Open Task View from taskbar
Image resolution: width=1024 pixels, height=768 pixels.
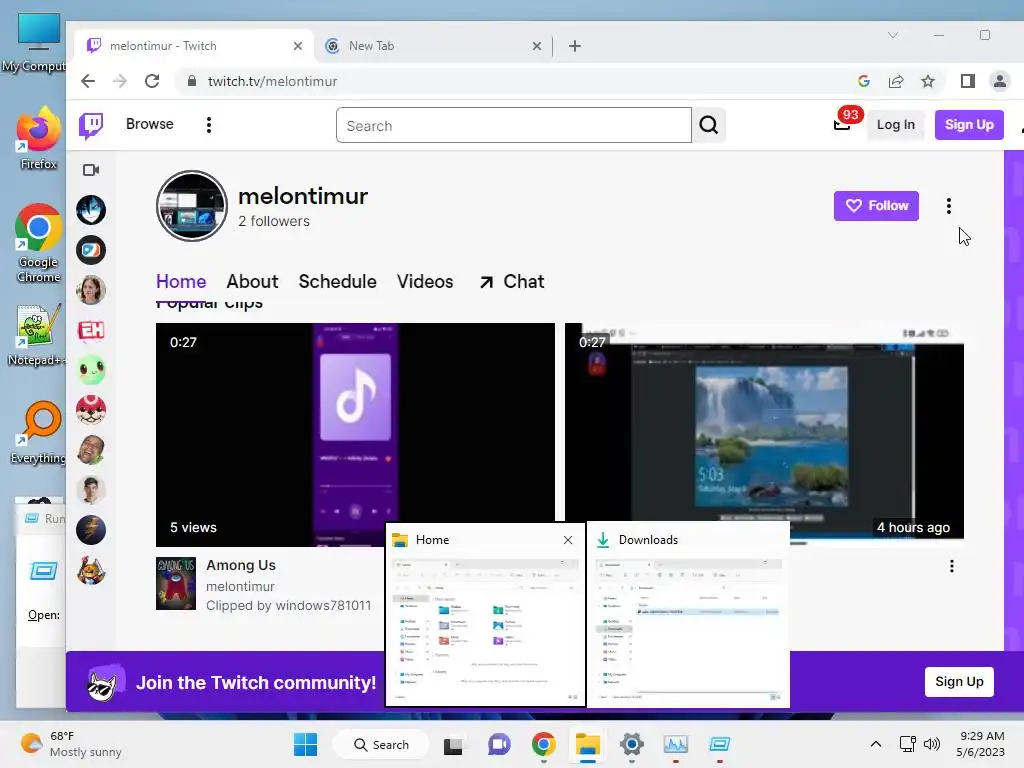pos(453,744)
